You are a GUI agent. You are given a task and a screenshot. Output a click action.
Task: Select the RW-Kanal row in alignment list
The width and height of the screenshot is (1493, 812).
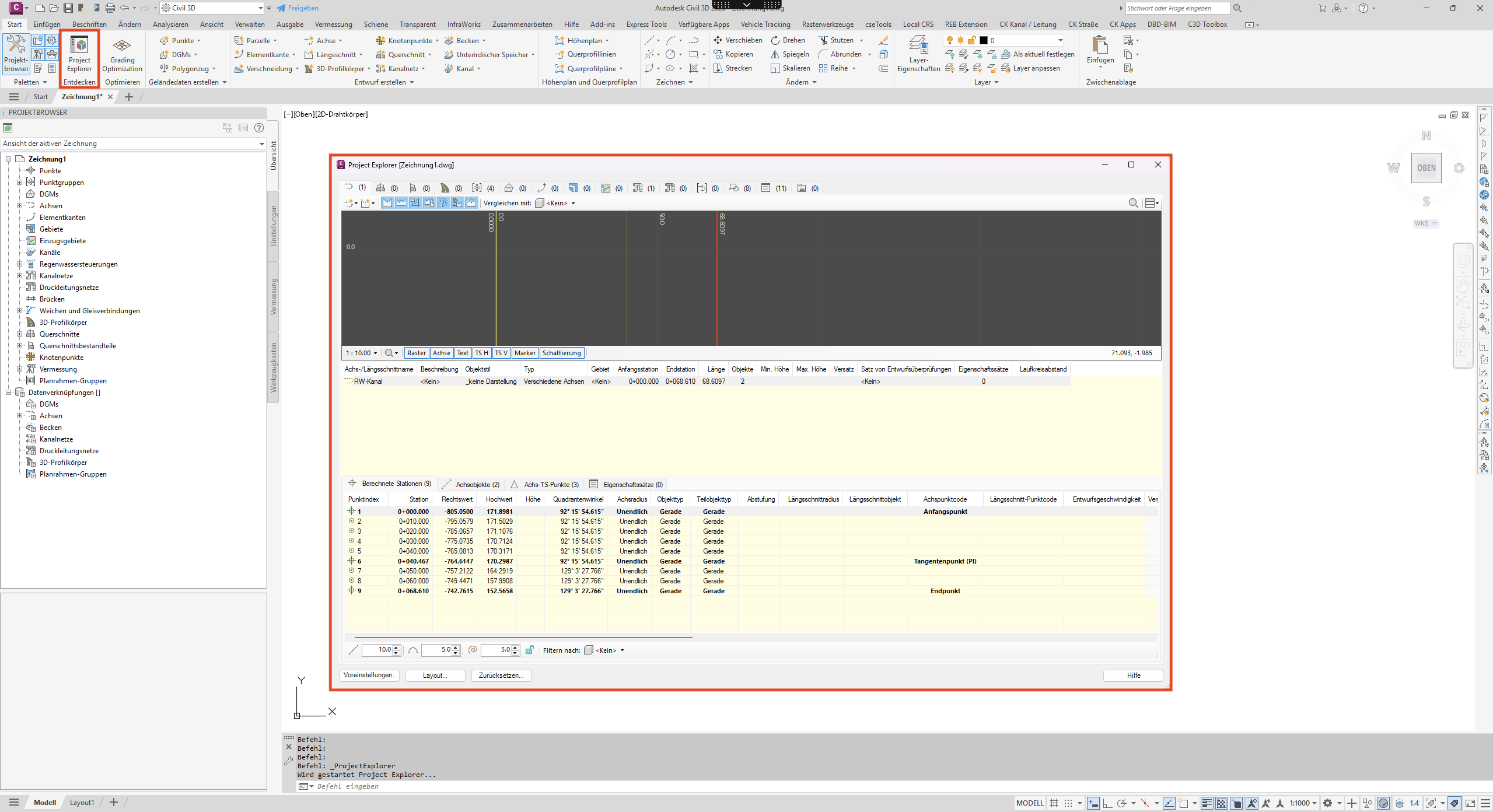click(707, 381)
